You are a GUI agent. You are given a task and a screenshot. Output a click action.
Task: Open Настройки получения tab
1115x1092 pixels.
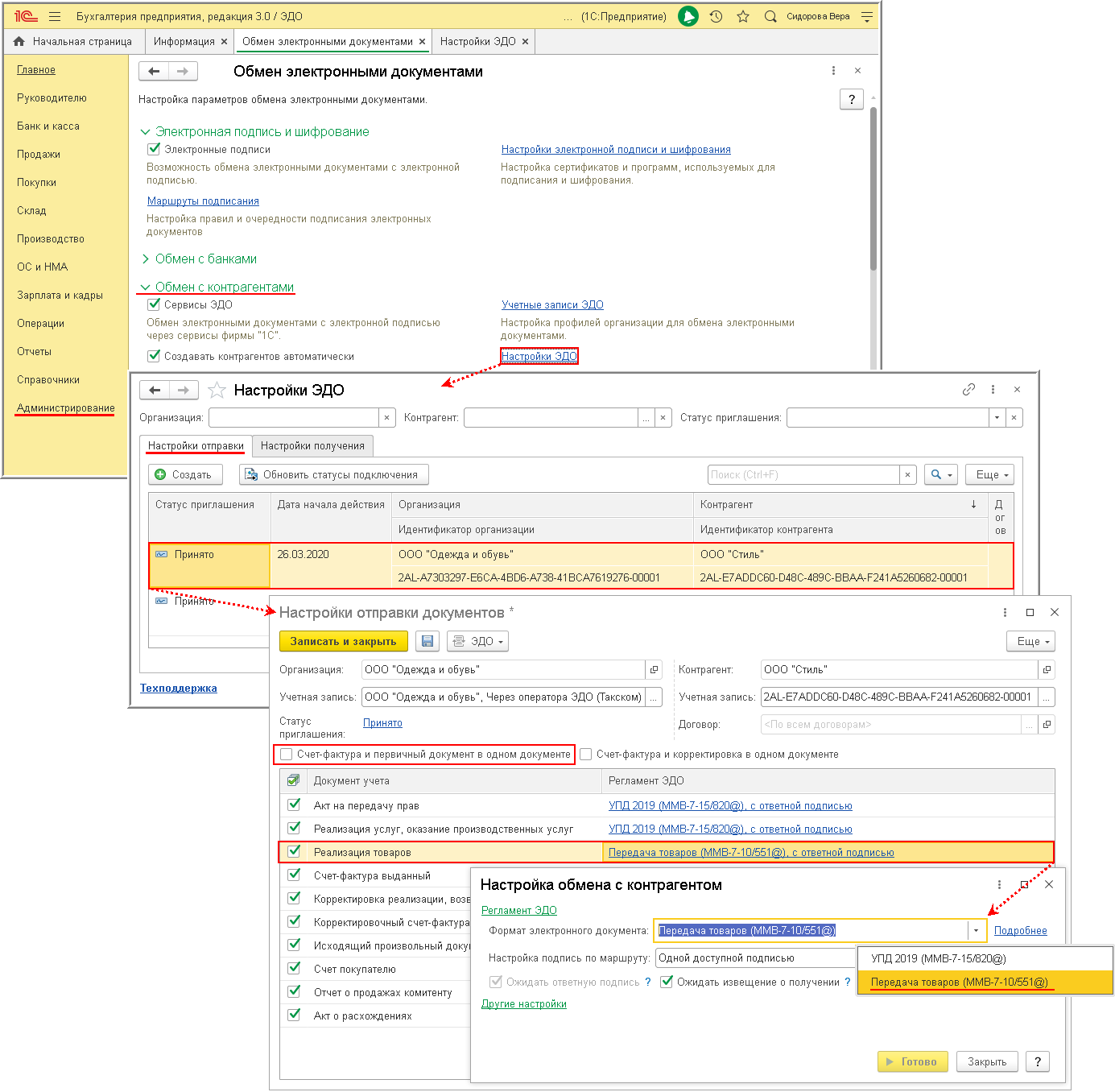(x=312, y=446)
